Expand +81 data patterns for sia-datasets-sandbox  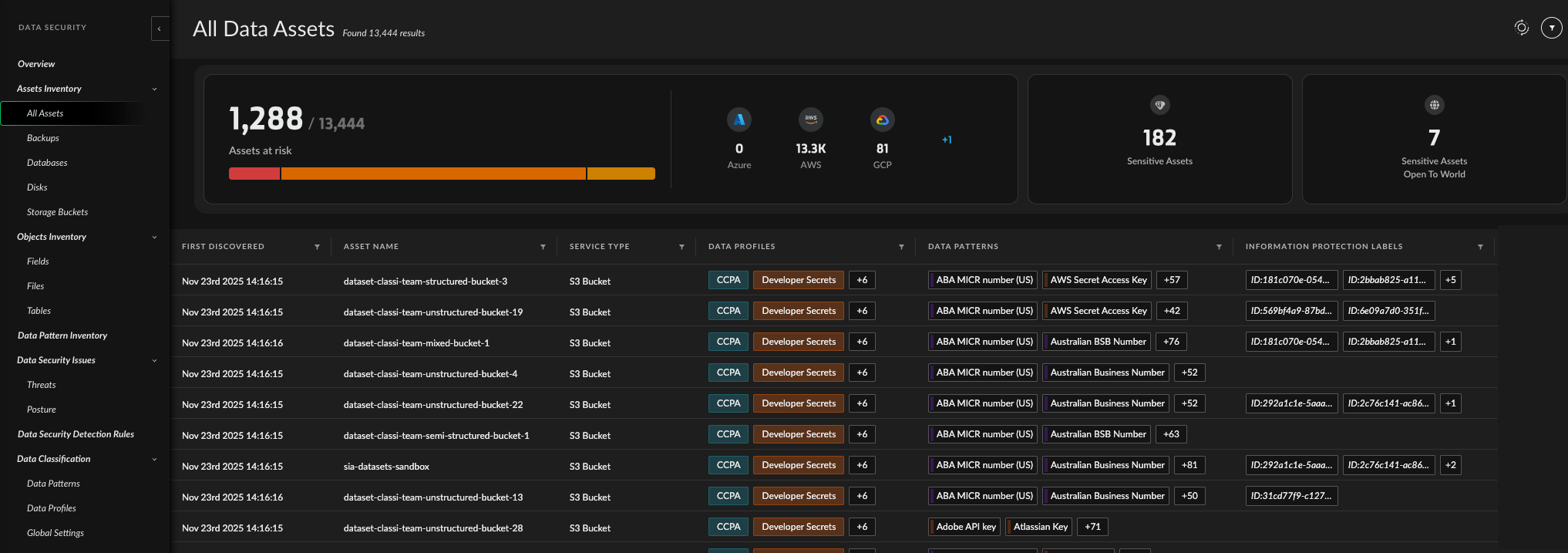pyautogui.click(x=1189, y=465)
